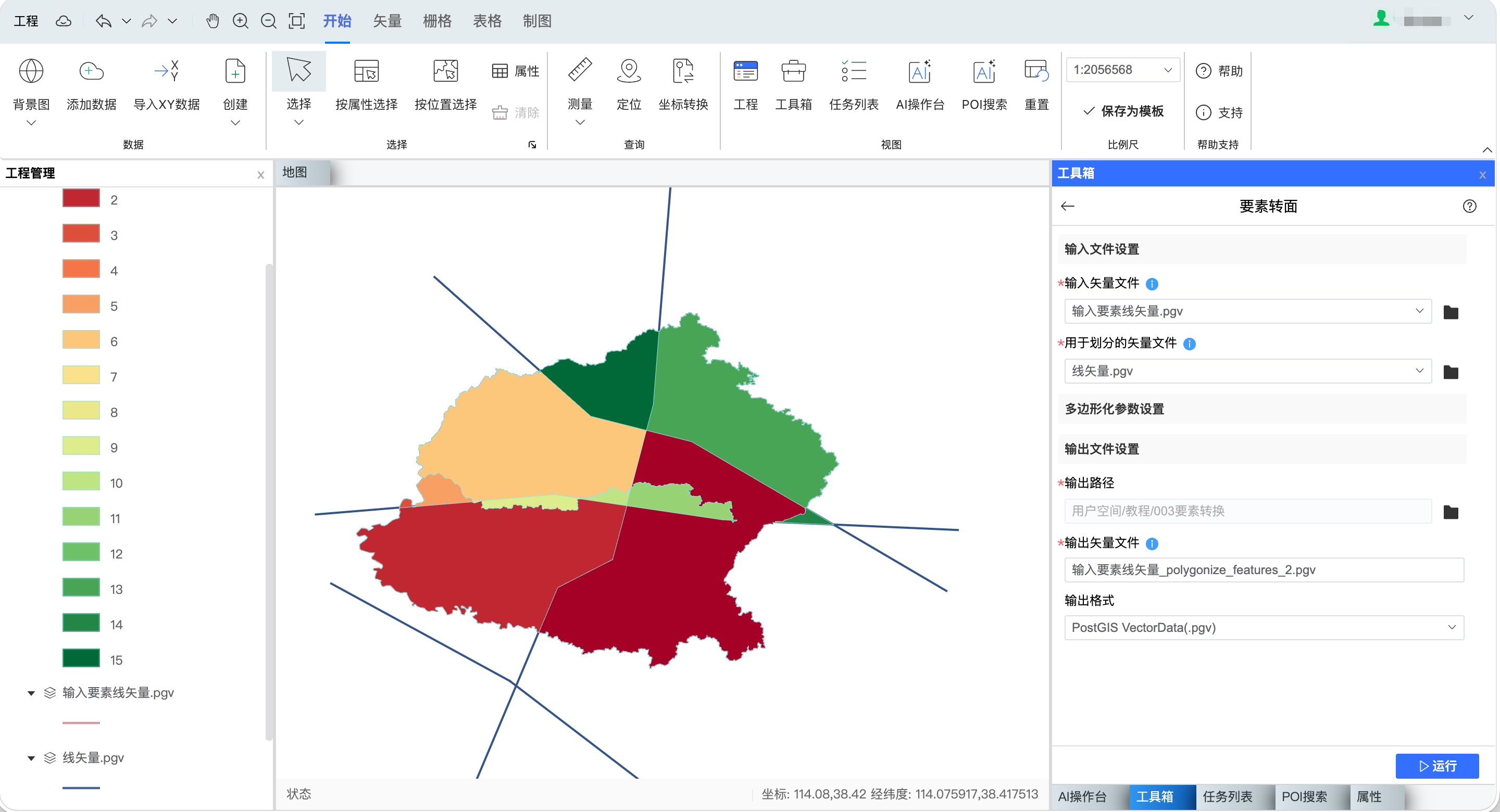The height and width of the screenshot is (812, 1500).
Task: Switch to the 栅格 ribbon tab
Action: coord(437,21)
